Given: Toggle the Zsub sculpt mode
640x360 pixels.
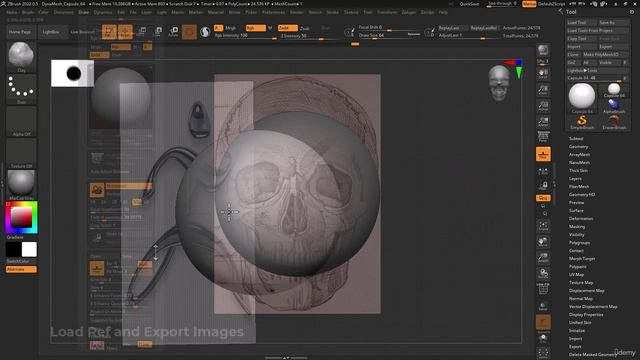Looking at the screenshot, I should [x=305, y=28].
